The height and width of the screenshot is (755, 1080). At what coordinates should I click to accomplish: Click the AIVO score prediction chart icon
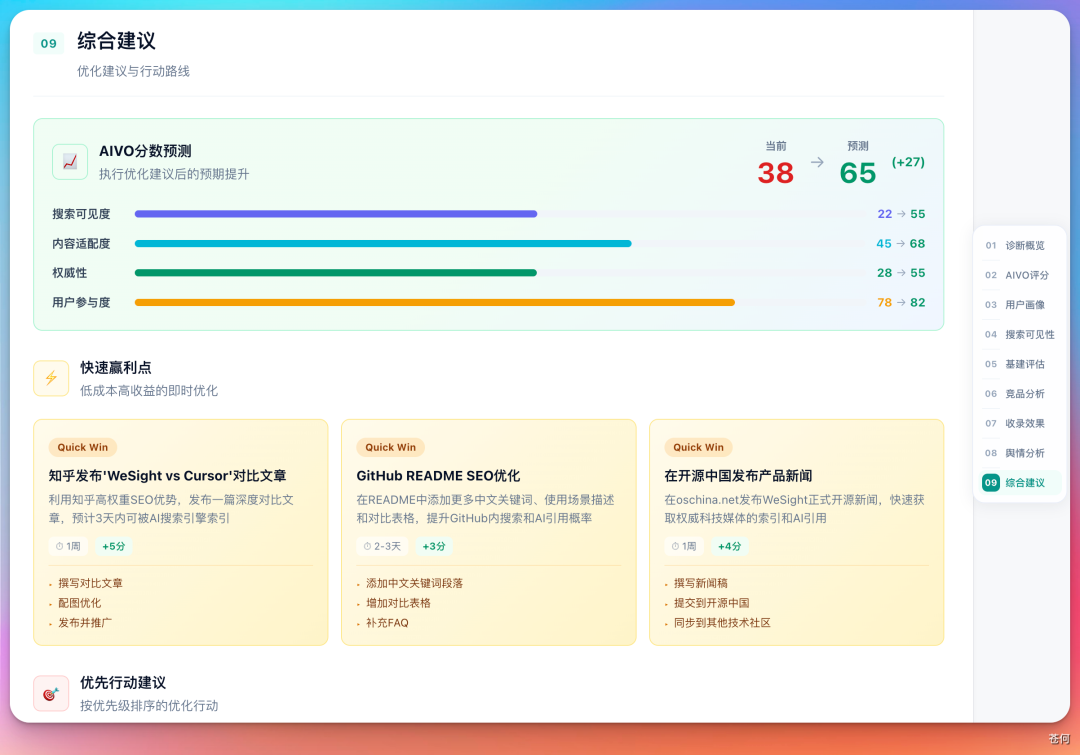(x=70, y=162)
